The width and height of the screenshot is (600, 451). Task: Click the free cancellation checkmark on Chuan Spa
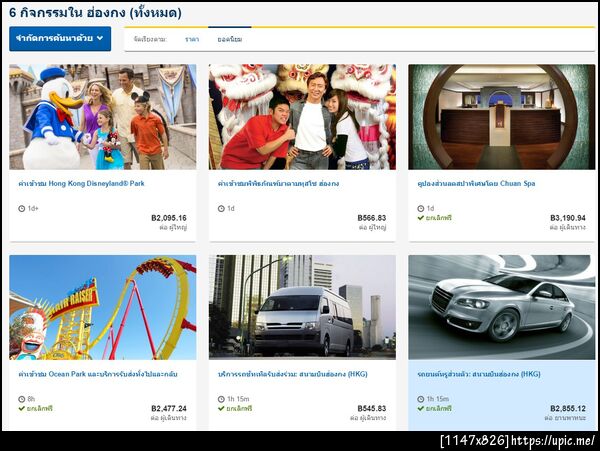pyautogui.click(x=421, y=218)
